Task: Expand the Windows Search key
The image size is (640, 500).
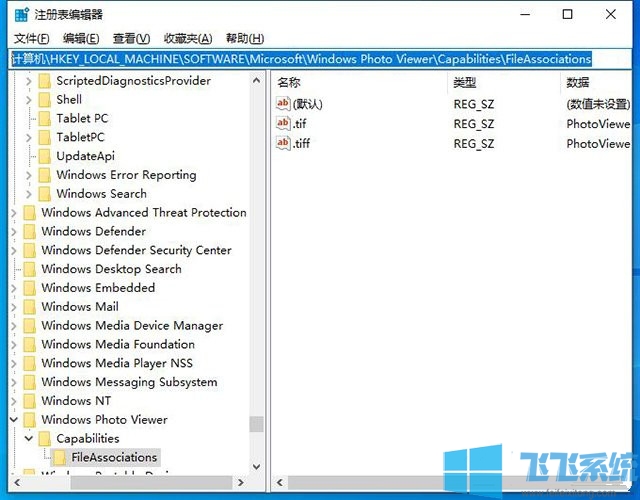Action: (x=29, y=194)
